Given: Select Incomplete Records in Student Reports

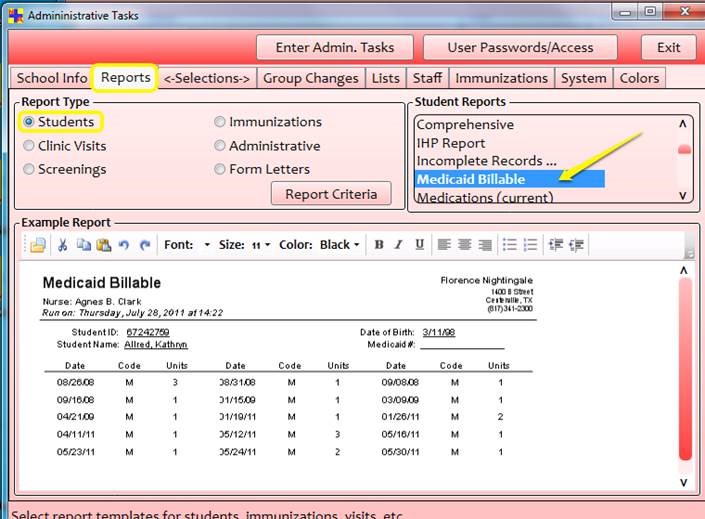Looking at the screenshot, I should [487, 161].
